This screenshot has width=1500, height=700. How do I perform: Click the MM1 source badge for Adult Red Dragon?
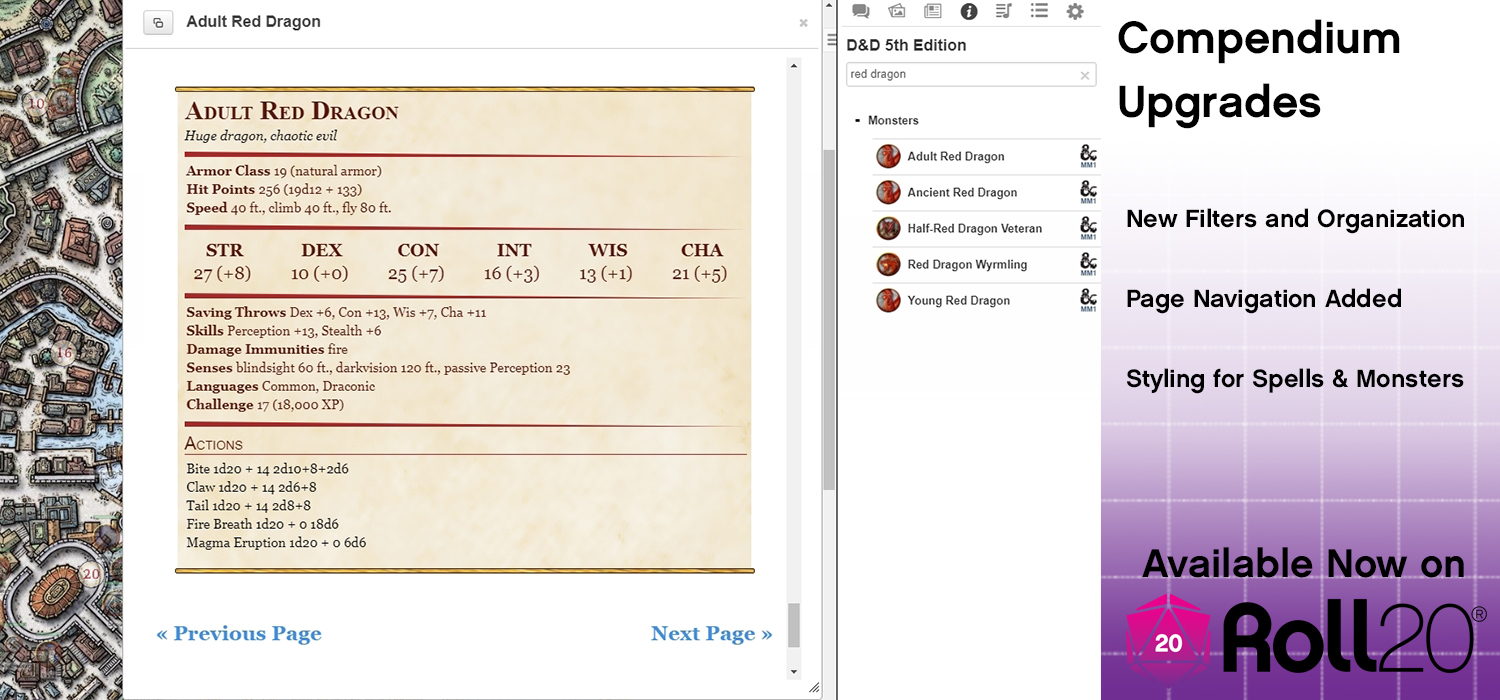(x=1089, y=156)
